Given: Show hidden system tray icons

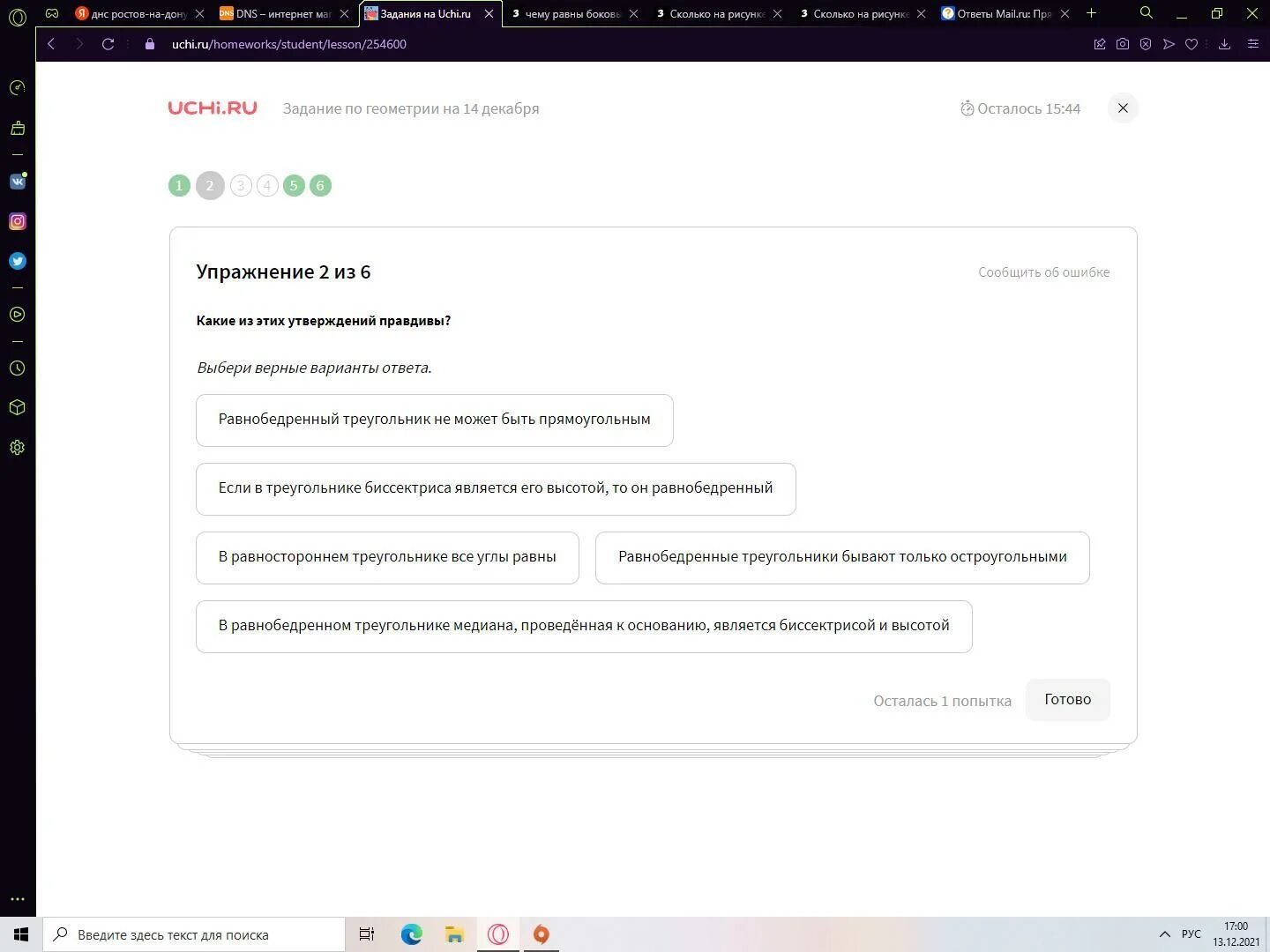Looking at the screenshot, I should tap(1164, 934).
